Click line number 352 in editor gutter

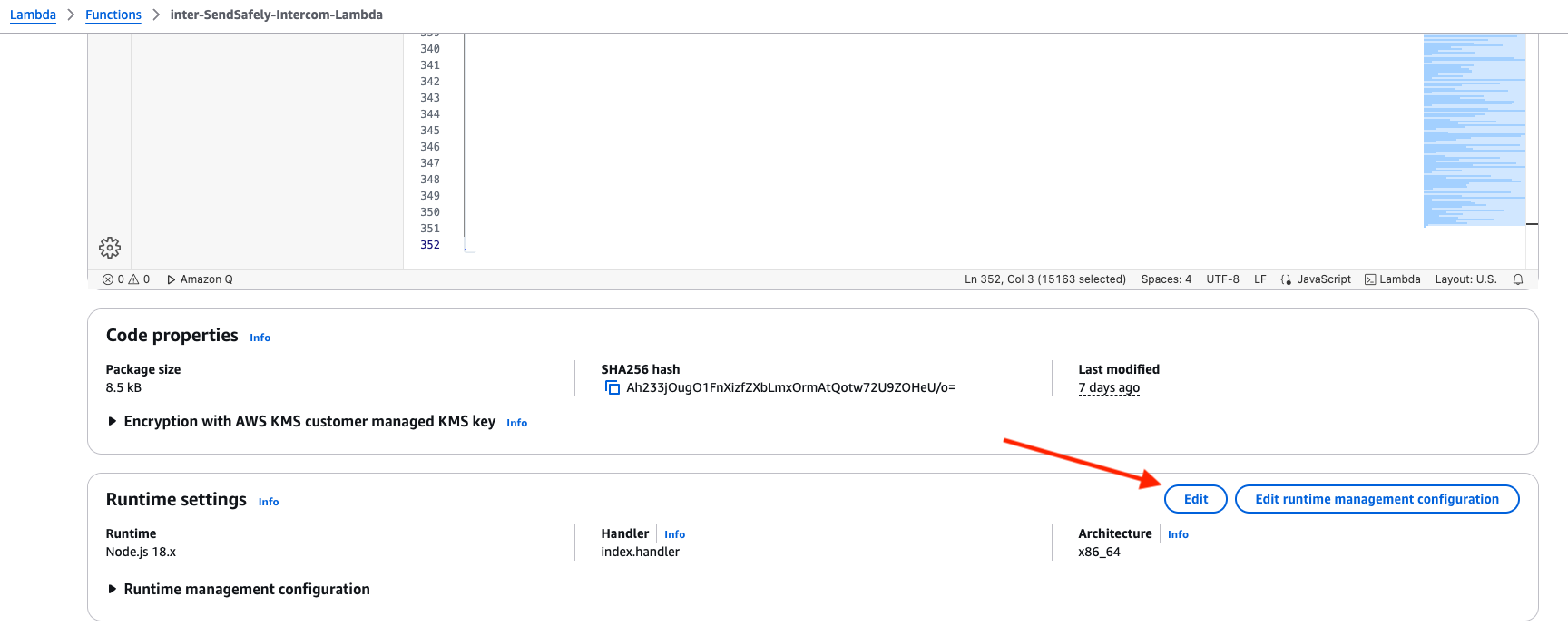(x=430, y=245)
